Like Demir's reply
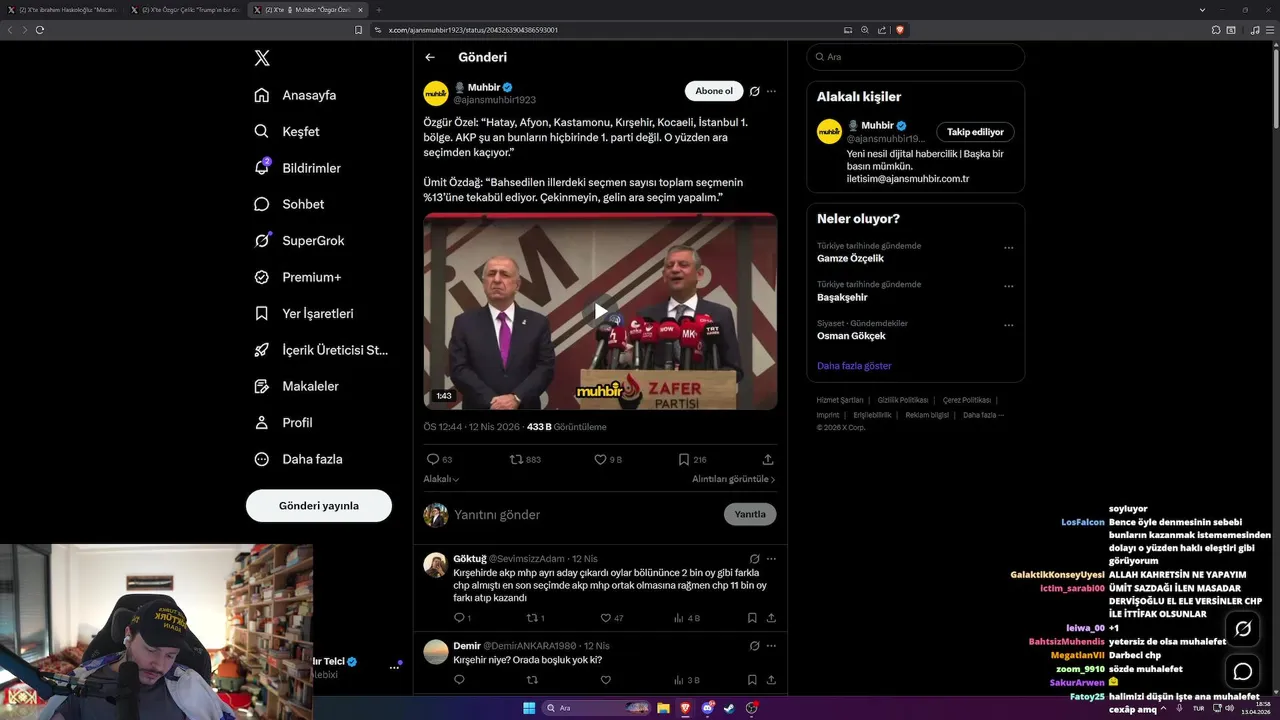Viewport: 1280px width, 720px height. click(606, 680)
